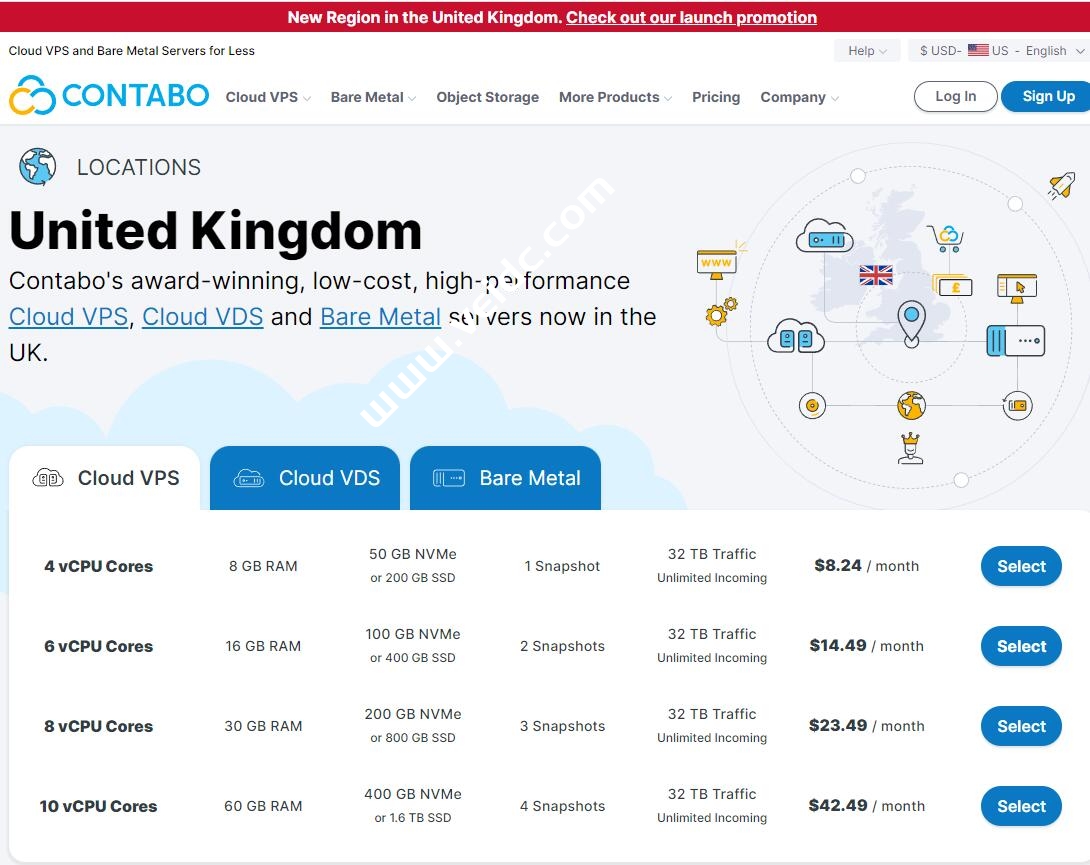The height and width of the screenshot is (865, 1090).
Task: Click the 10 vCPU Cores label
Action: point(98,806)
